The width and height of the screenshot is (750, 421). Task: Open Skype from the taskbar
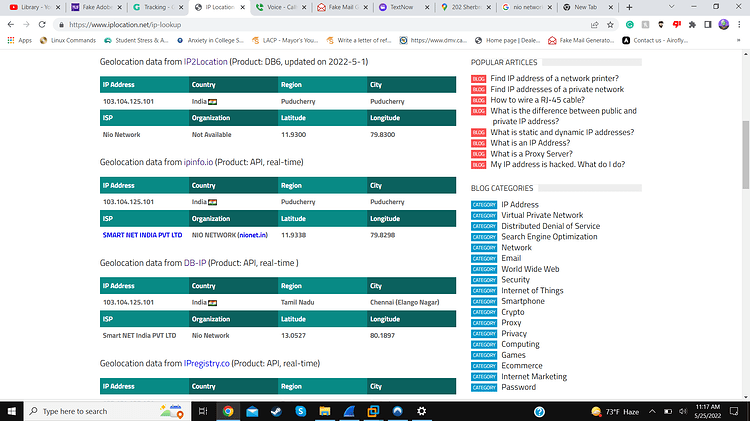(300, 411)
